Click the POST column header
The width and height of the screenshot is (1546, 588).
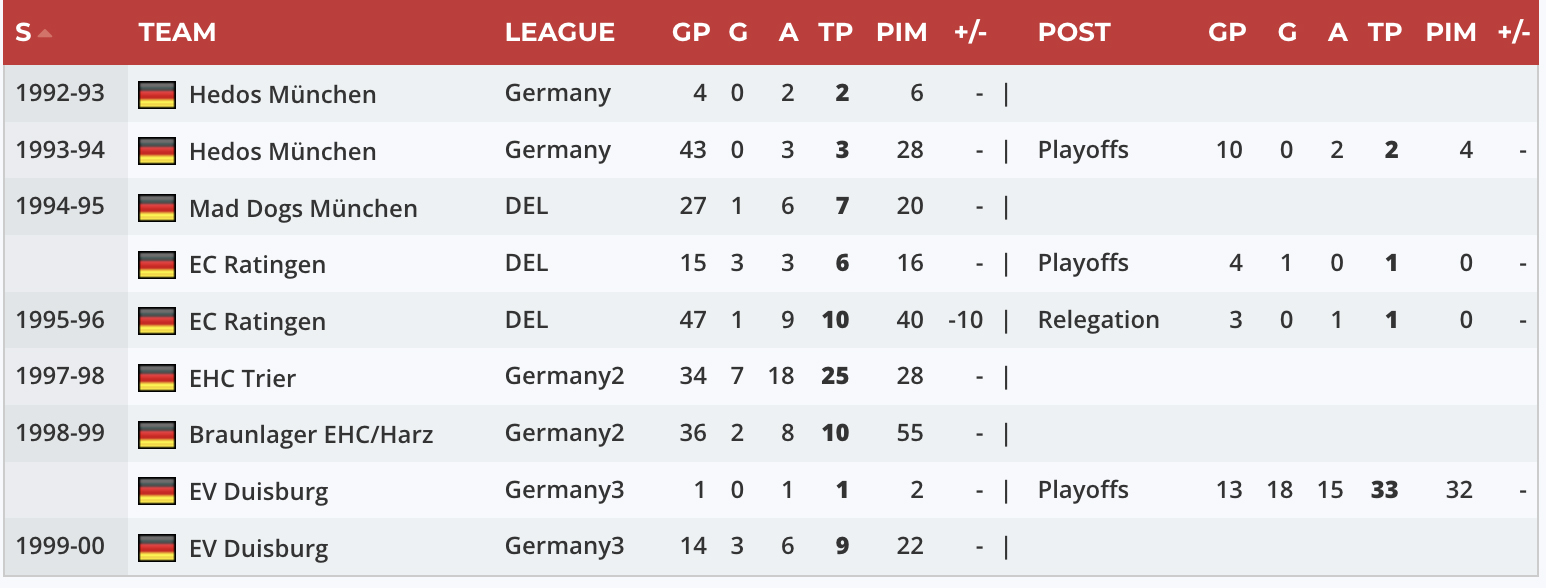[1073, 32]
